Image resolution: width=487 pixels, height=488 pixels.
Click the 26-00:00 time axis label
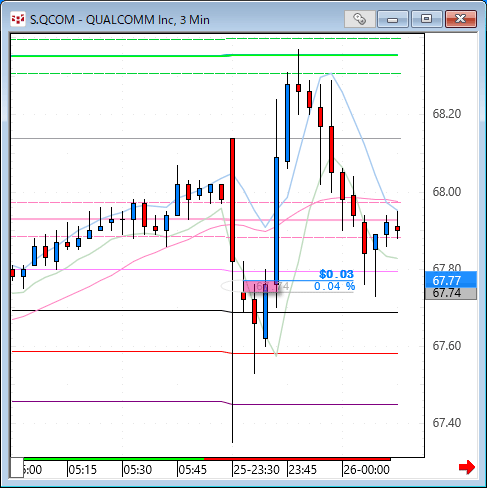tap(367, 470)
